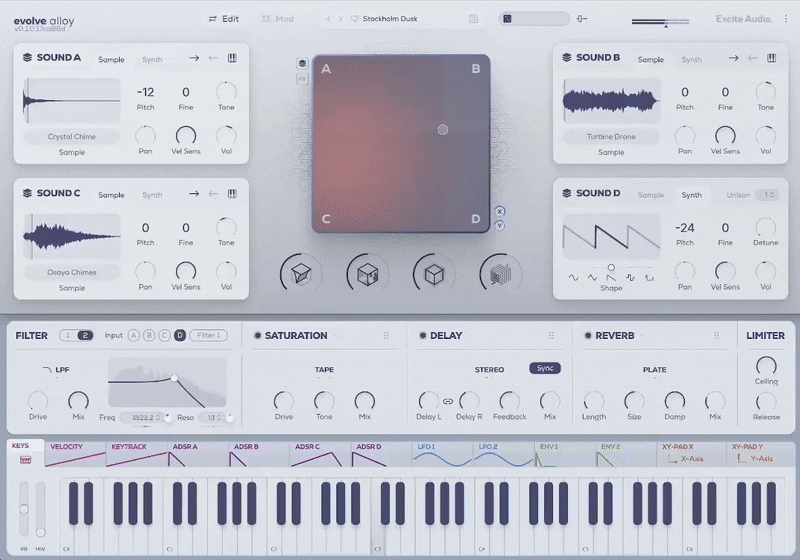Click the Delay Sync button
The height and width of the screenshot is (560, 800).
pos(545,369)
